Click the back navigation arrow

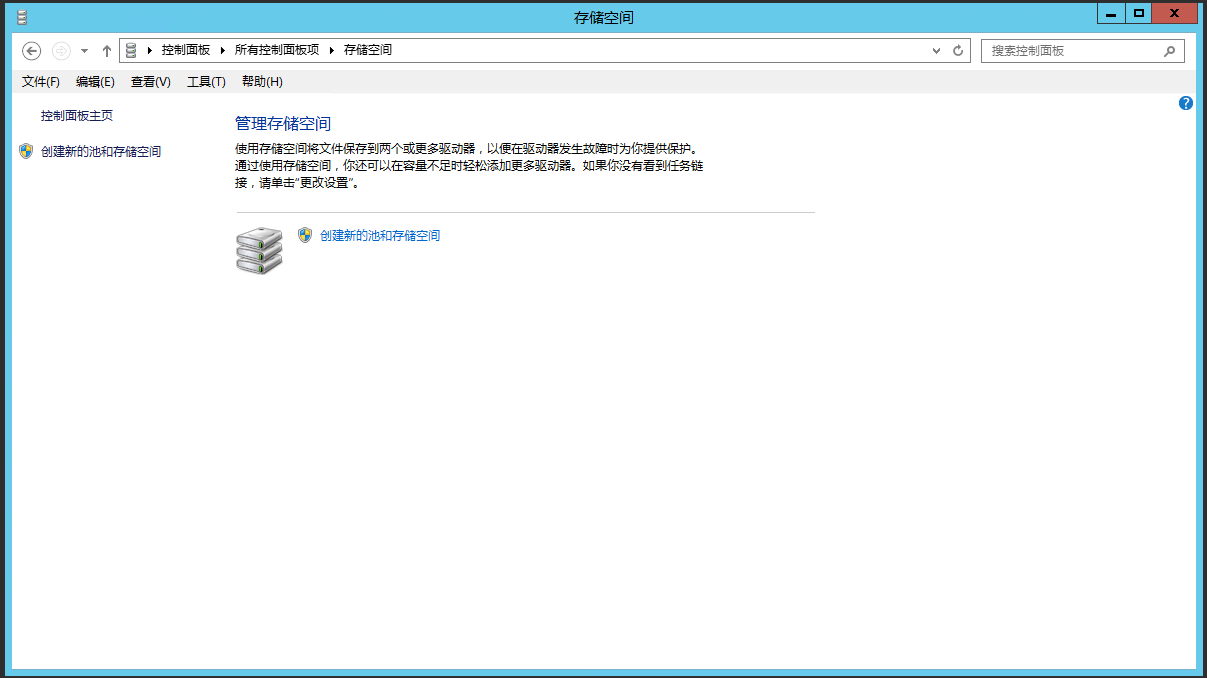(31, 50)
